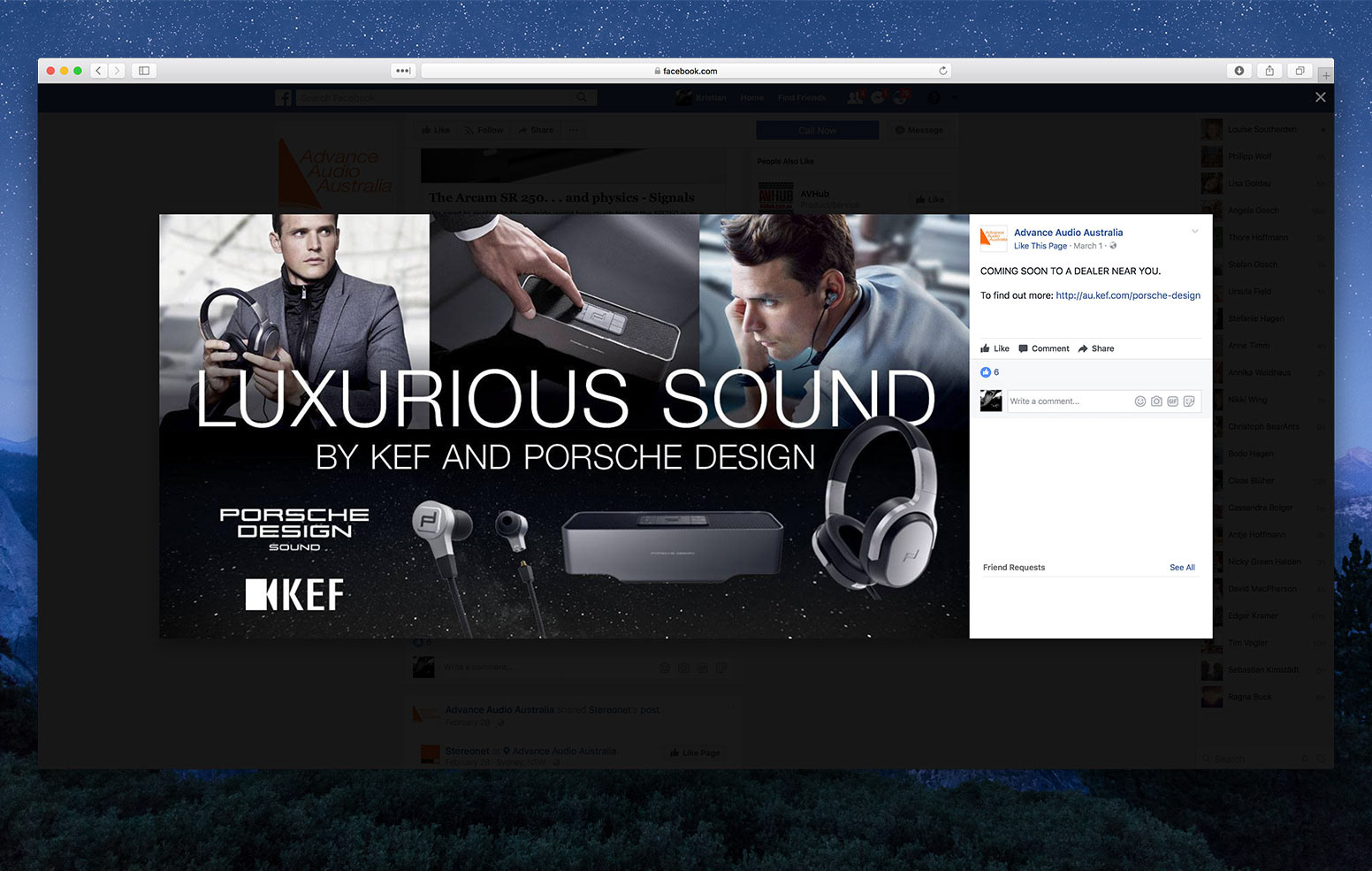Open the Messenger icon in the header
Screen dimensions: 1372x871
coord(878,97)
